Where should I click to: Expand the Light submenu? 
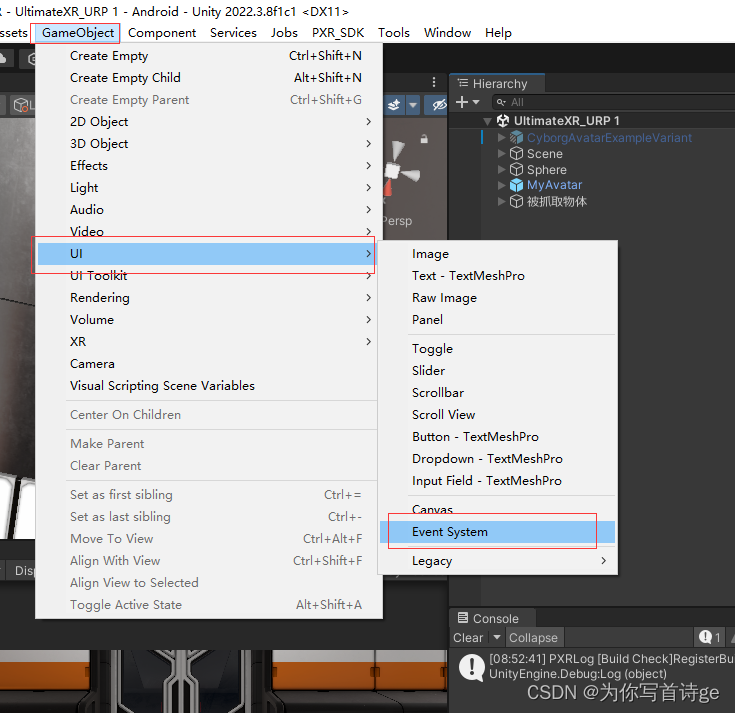209,188
